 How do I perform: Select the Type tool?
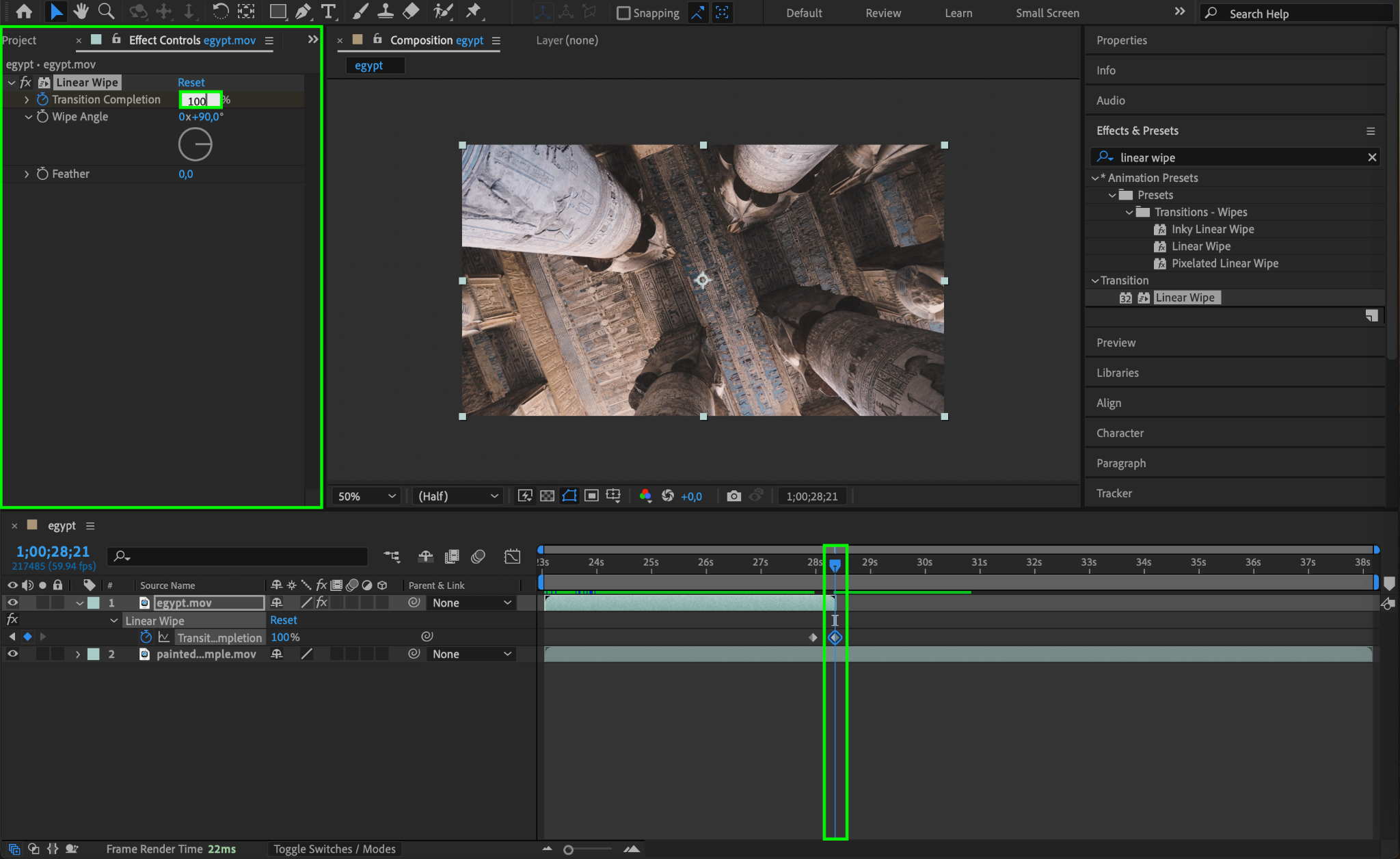(329, 11)
